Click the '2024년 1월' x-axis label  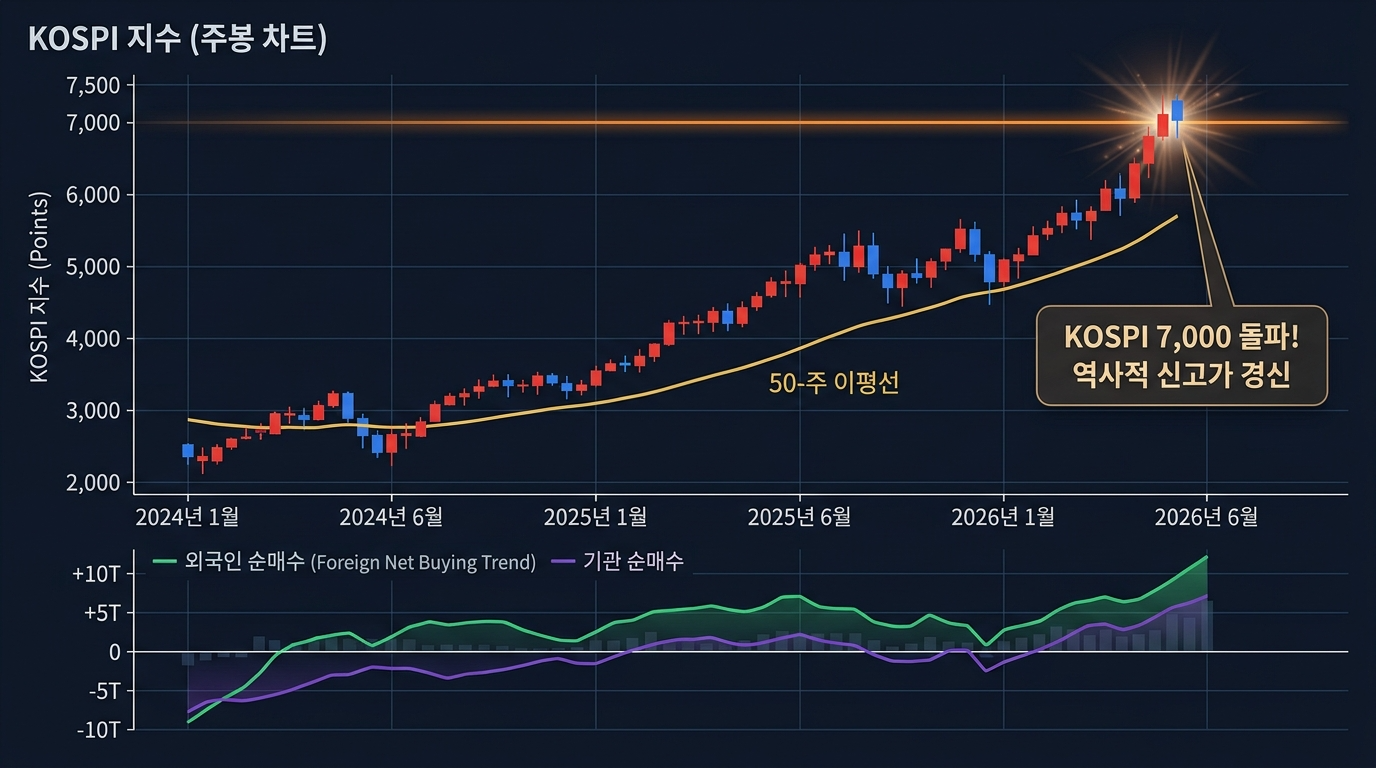(187, 517)
